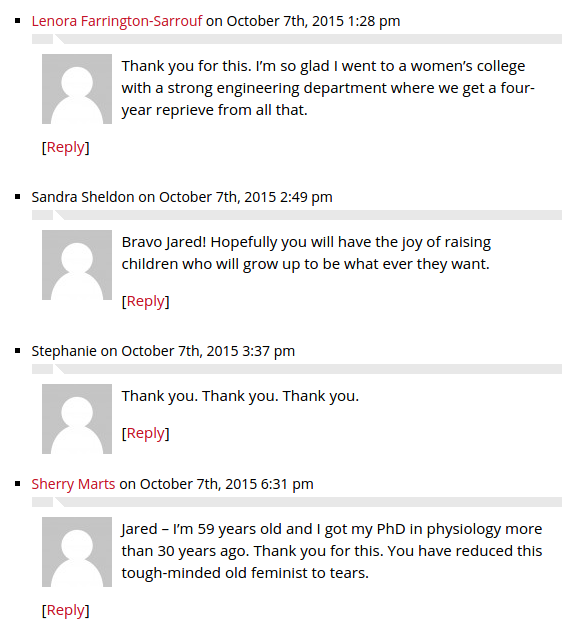Click the October 7th 1:28 pm timestamp
This screenshot has width=578, height=635.
click(x=313, y=21)
